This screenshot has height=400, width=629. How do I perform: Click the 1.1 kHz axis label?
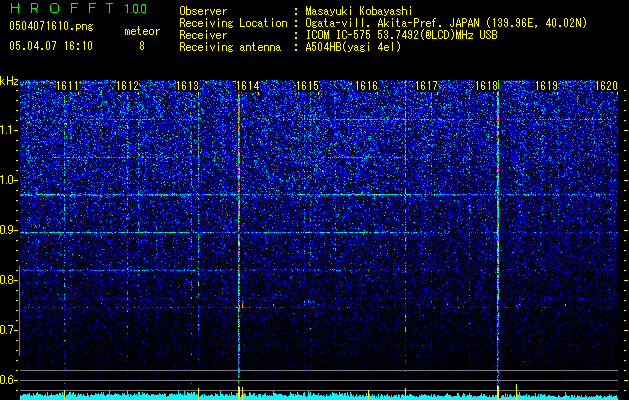tap(8, 130)
